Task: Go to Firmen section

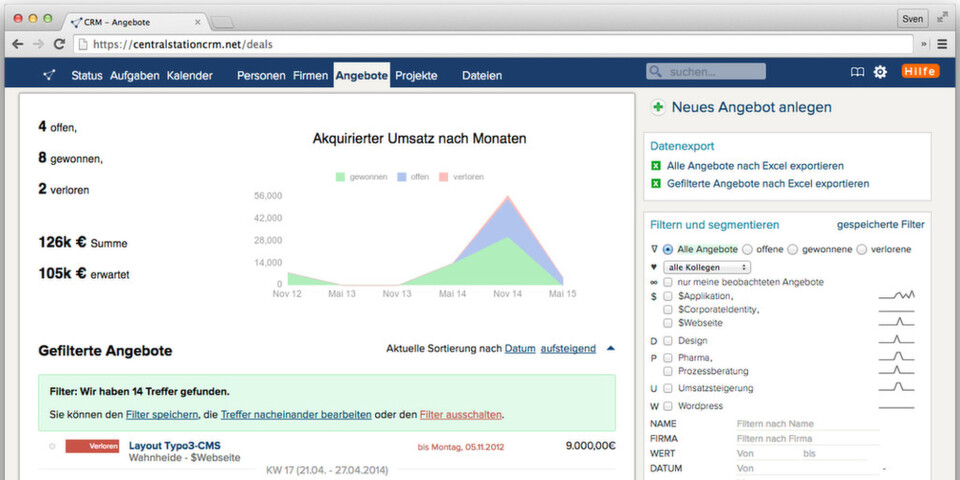Action: pyautogui.click(x=310, y=76)
